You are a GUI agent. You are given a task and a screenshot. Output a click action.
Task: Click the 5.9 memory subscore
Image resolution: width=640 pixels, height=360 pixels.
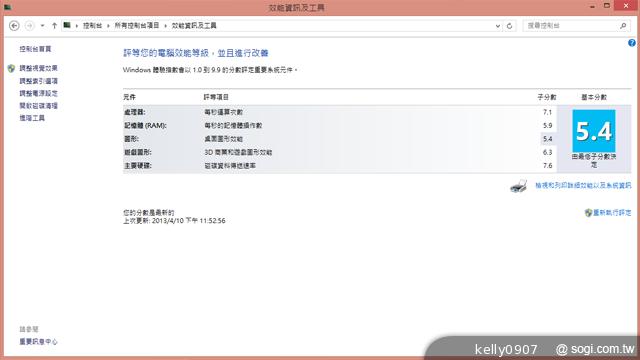[x=547, y=125]
